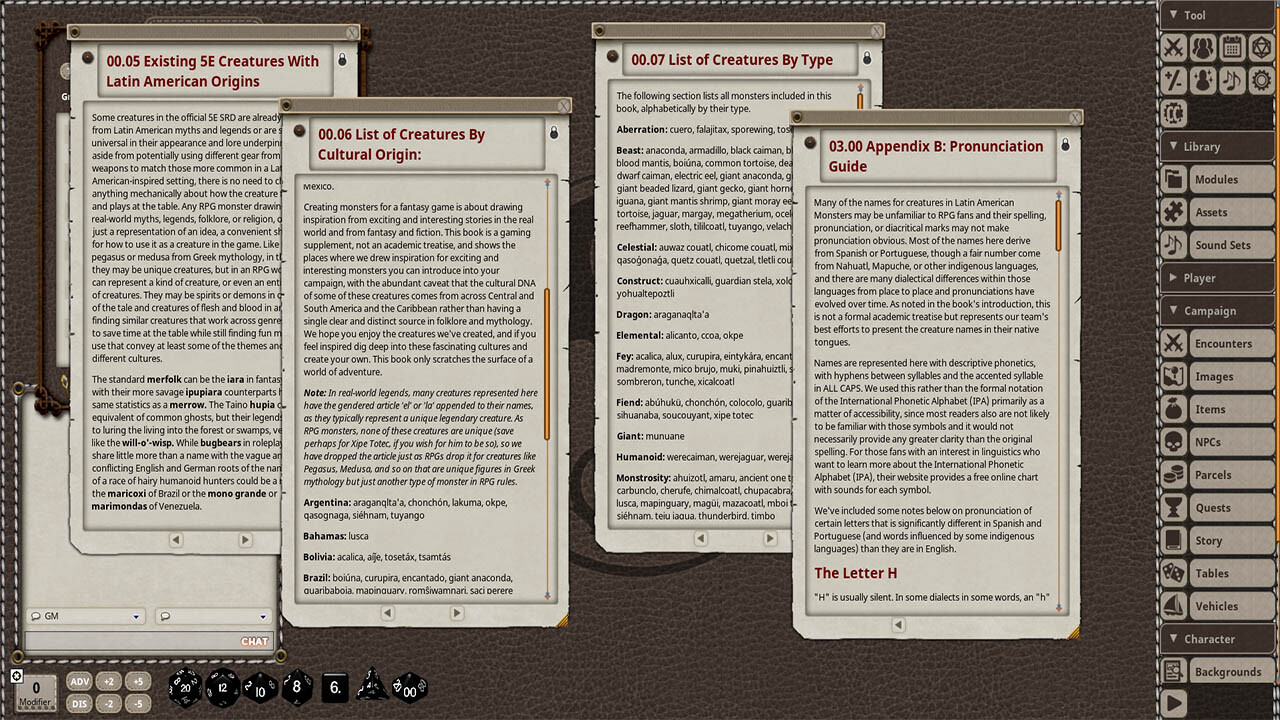
Task: Open Modules from the Library panel
Action: tap(1217, 179)
